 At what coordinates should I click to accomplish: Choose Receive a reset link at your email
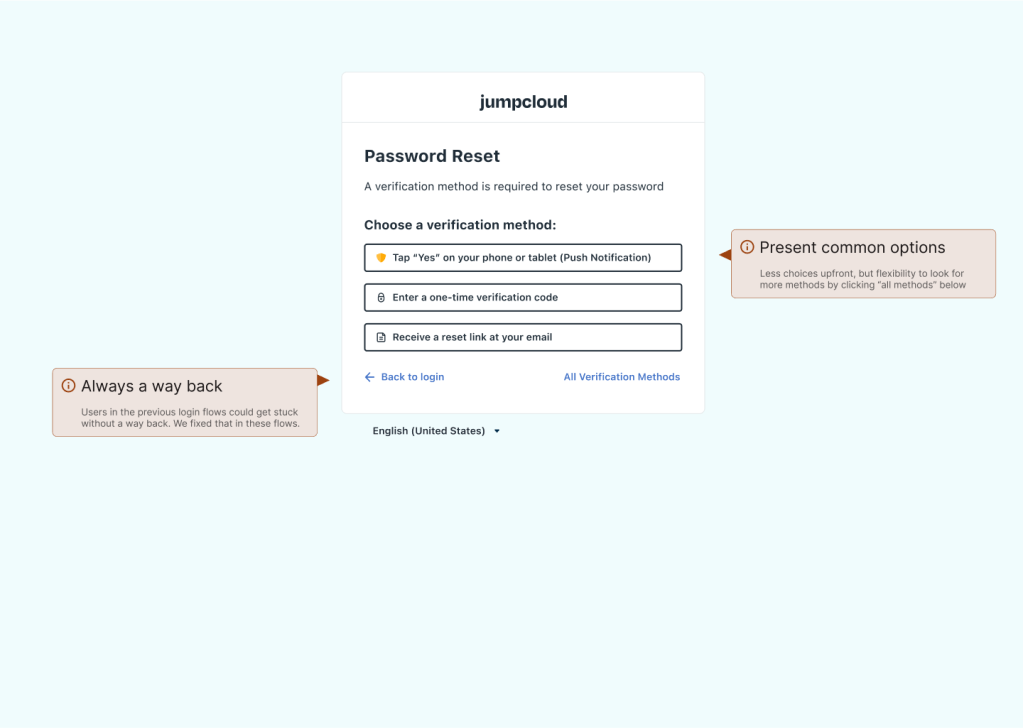coord(523,338)
